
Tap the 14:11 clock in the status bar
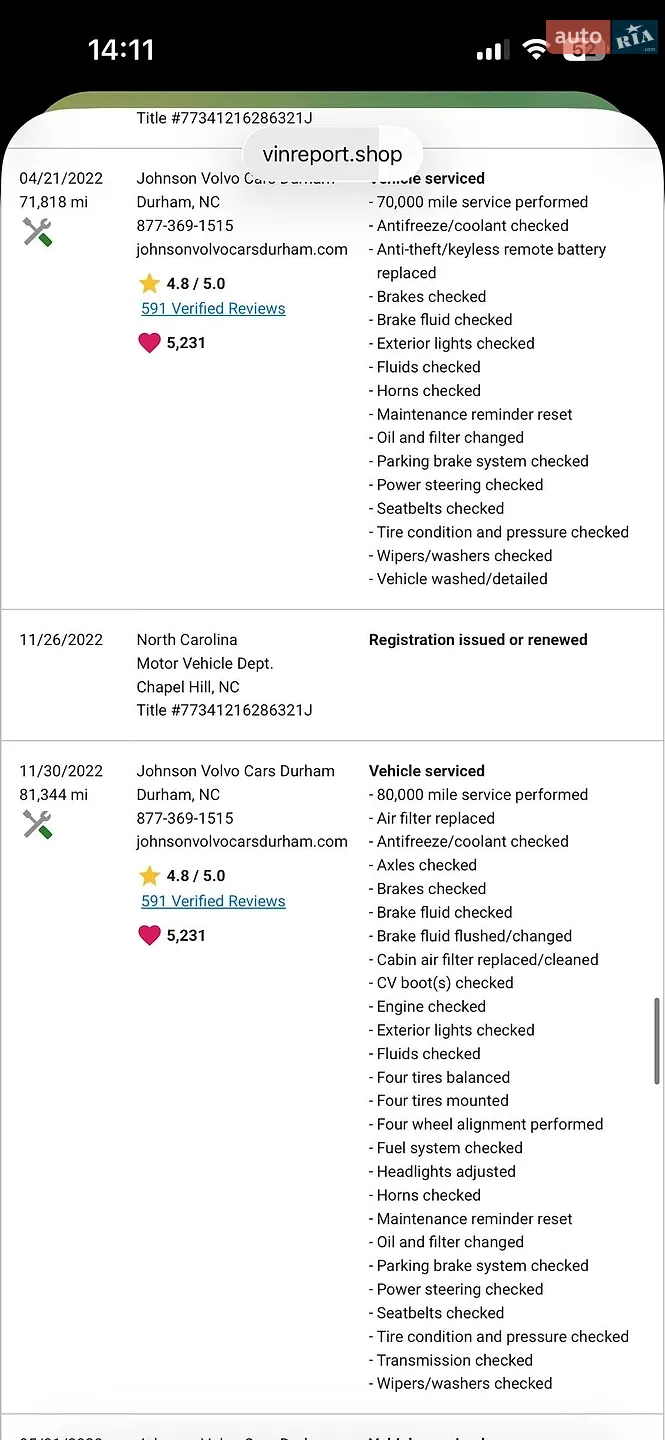pos(121,50)
